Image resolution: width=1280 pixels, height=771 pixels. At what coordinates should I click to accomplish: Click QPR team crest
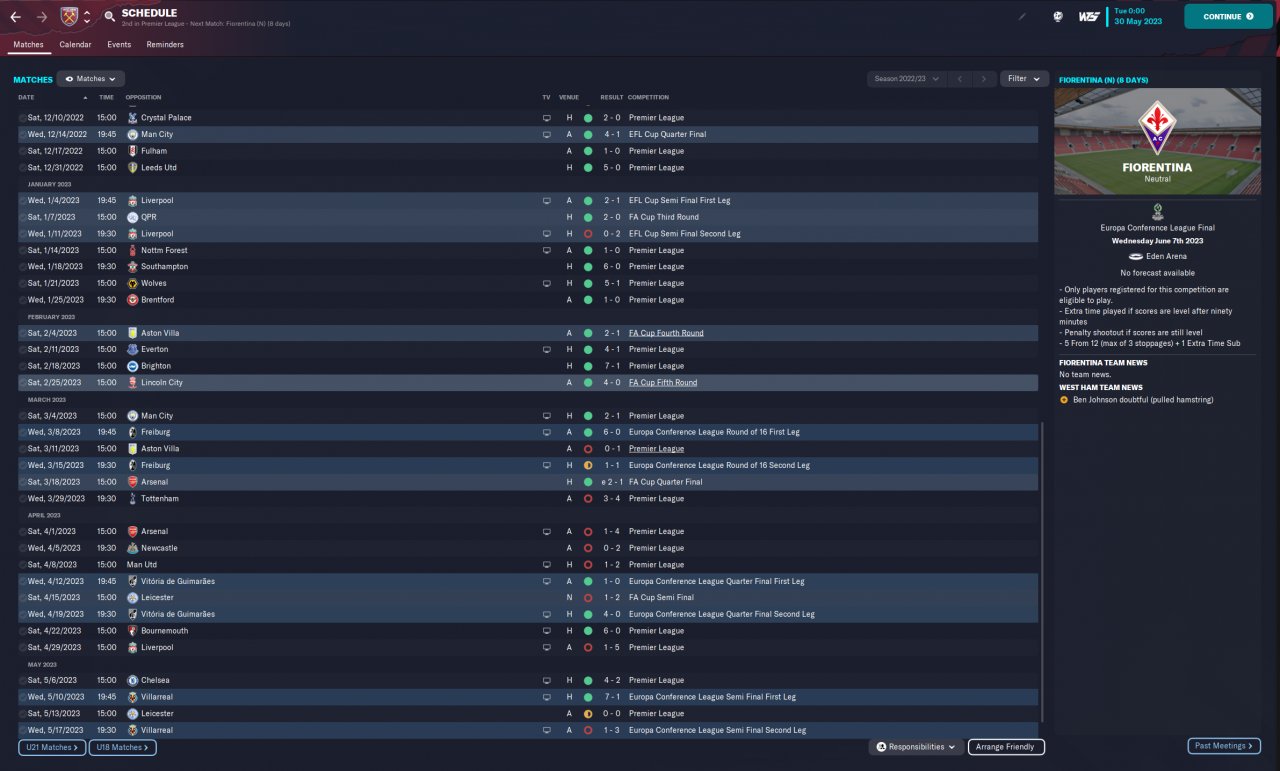132,217
